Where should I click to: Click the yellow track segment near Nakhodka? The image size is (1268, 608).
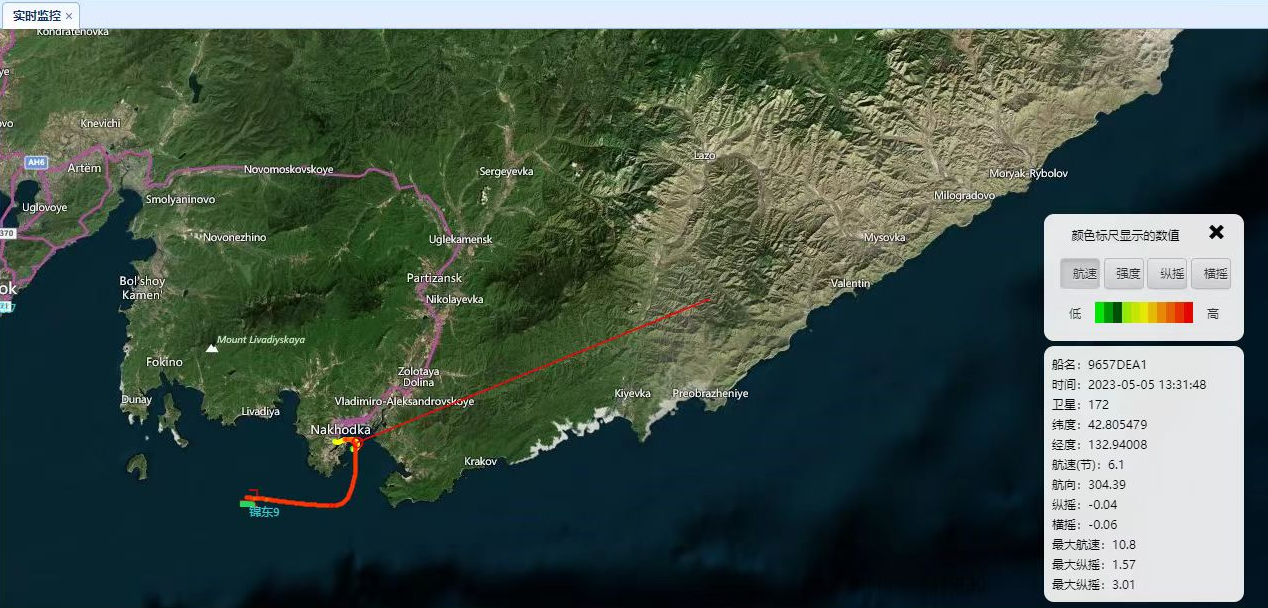tap(339, 441)
